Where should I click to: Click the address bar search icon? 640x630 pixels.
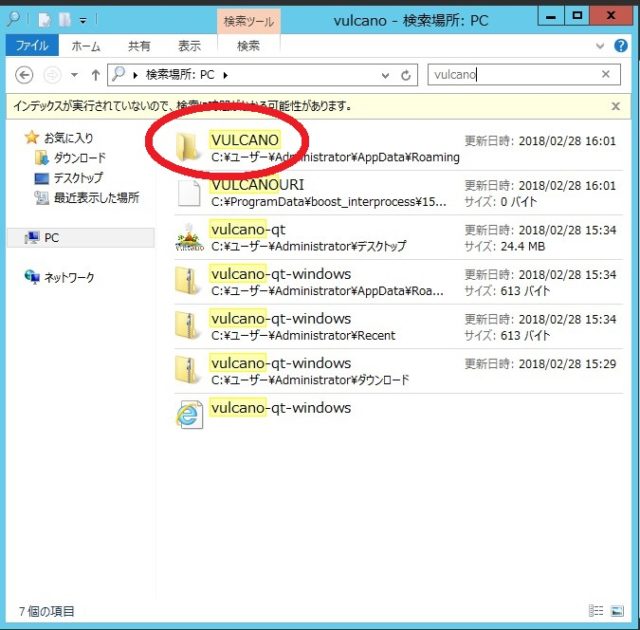[x=118, y=74]
